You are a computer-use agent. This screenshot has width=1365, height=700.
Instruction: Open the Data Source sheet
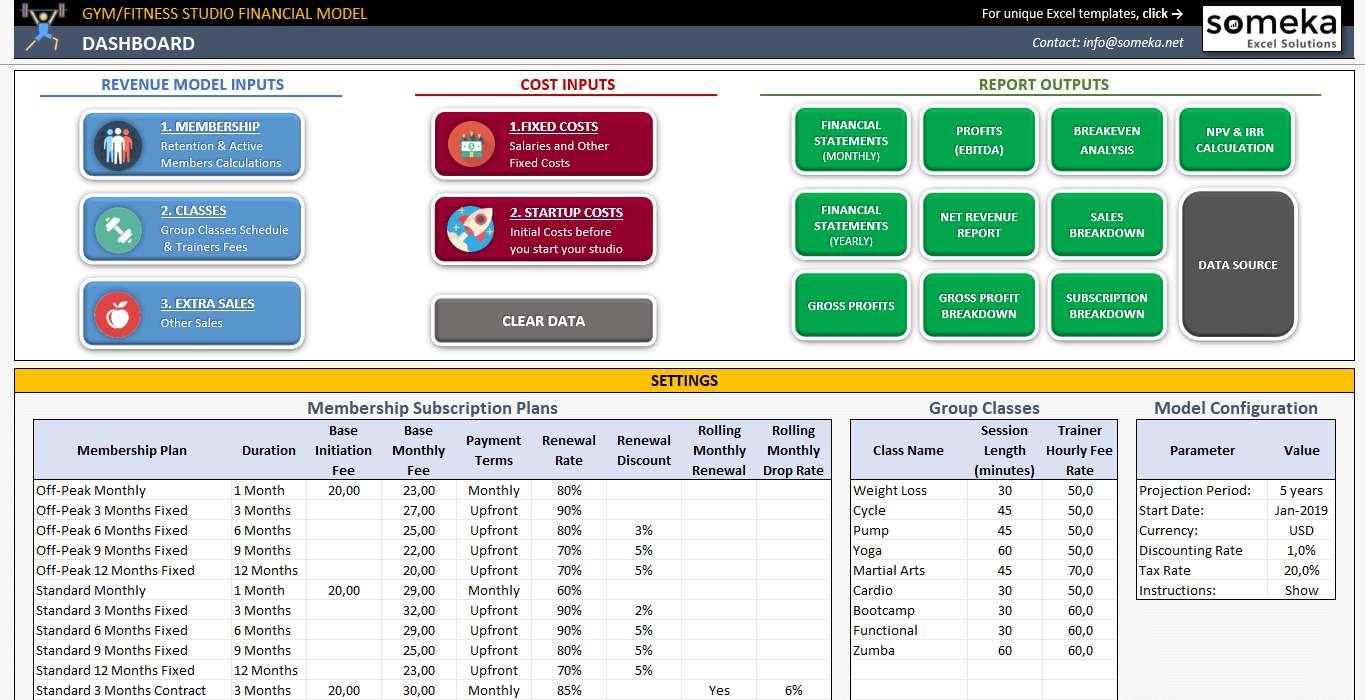coord(1238,265)
